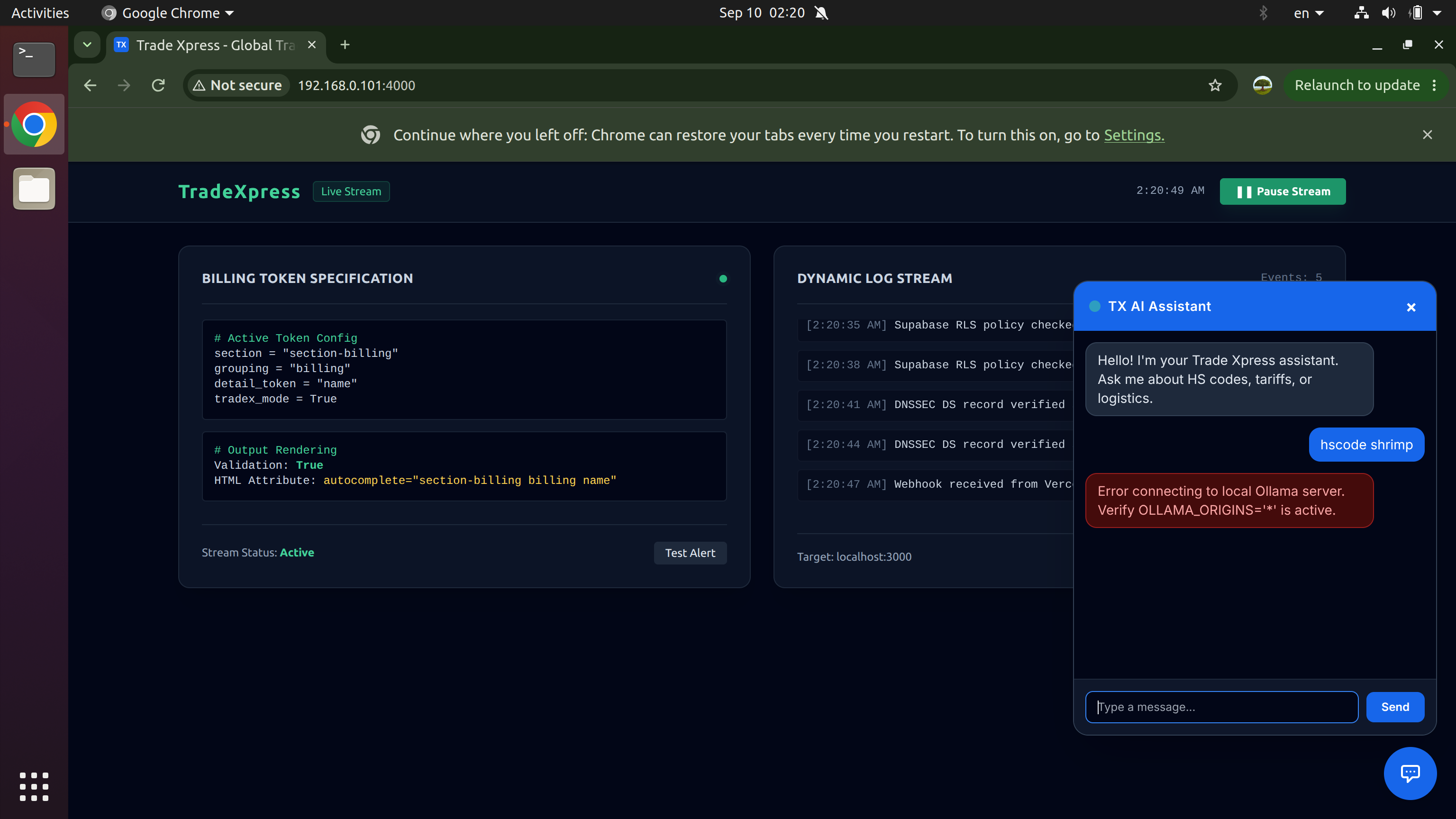Click the notifications muted bell icon
The width and height of the screenshot is (1456, 819).
[821, 12]
